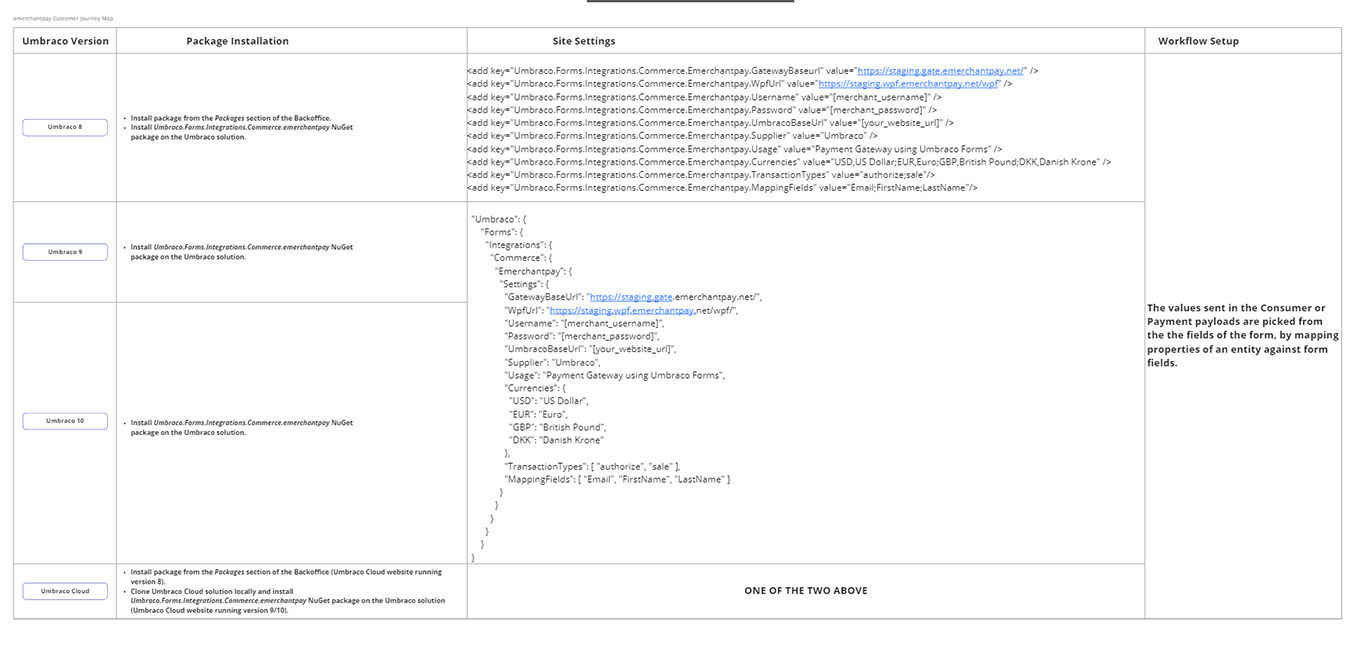The height and width of the screenshot is (649, 1360).
Task: Click the workflow payload mapping description paragraph
Action: pos(1243,335)
